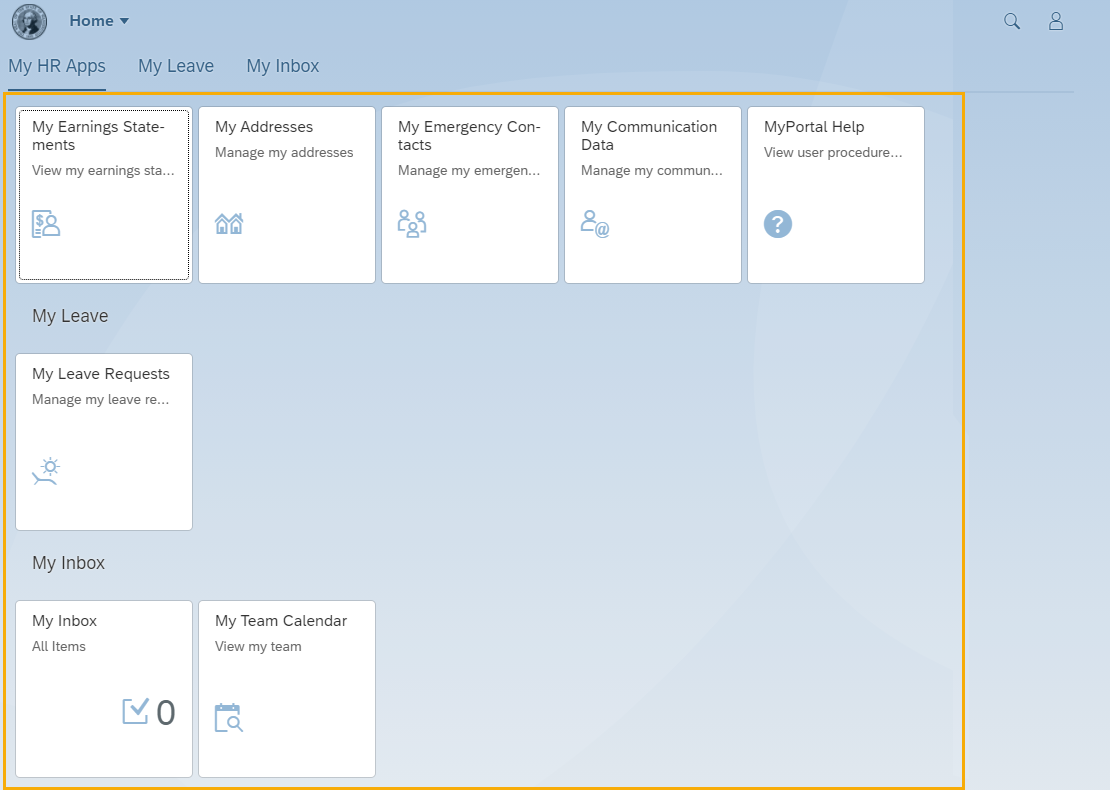This screenshot has height=790, width=1110.
Task: Switch to the My Inbox tab
Action: click(283, 66)
